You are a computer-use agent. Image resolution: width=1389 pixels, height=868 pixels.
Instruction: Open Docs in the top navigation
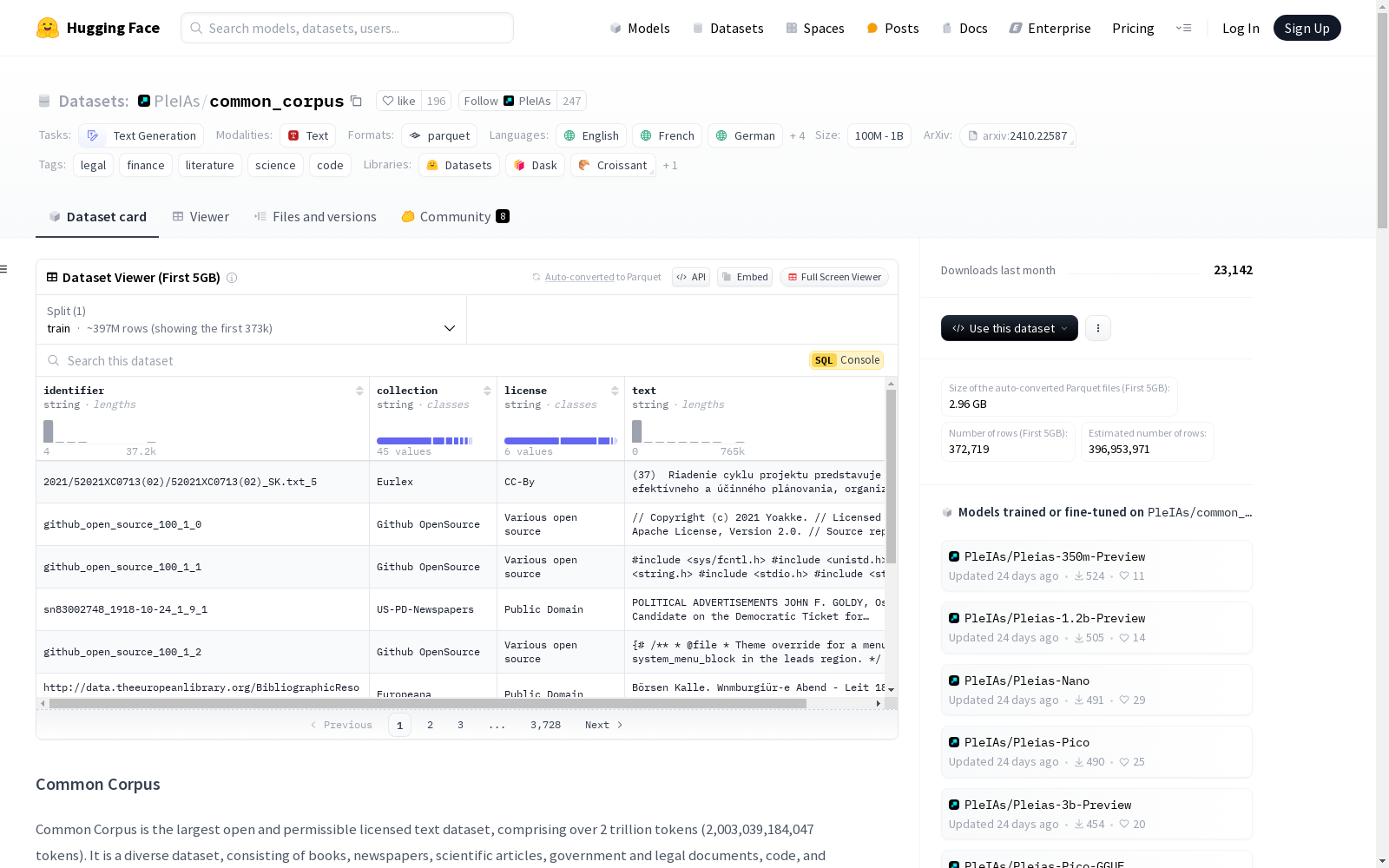click(964, 28)
